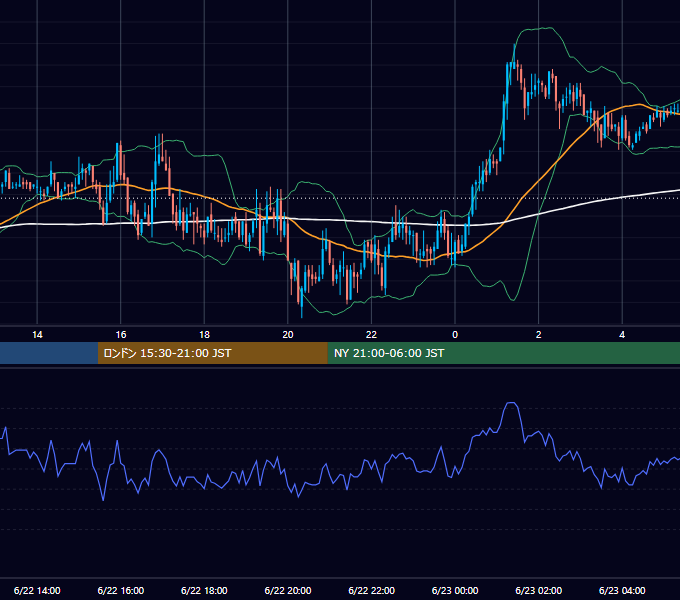Click the "22" hour label on time axis
The image size is (680, 600).
(x=371, y=335)
